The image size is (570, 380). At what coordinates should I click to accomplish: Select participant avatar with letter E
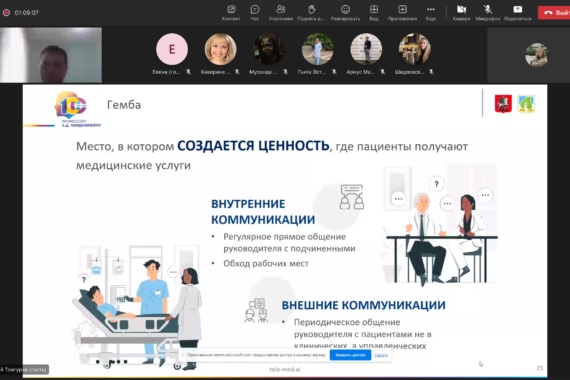tap(172, 49)
